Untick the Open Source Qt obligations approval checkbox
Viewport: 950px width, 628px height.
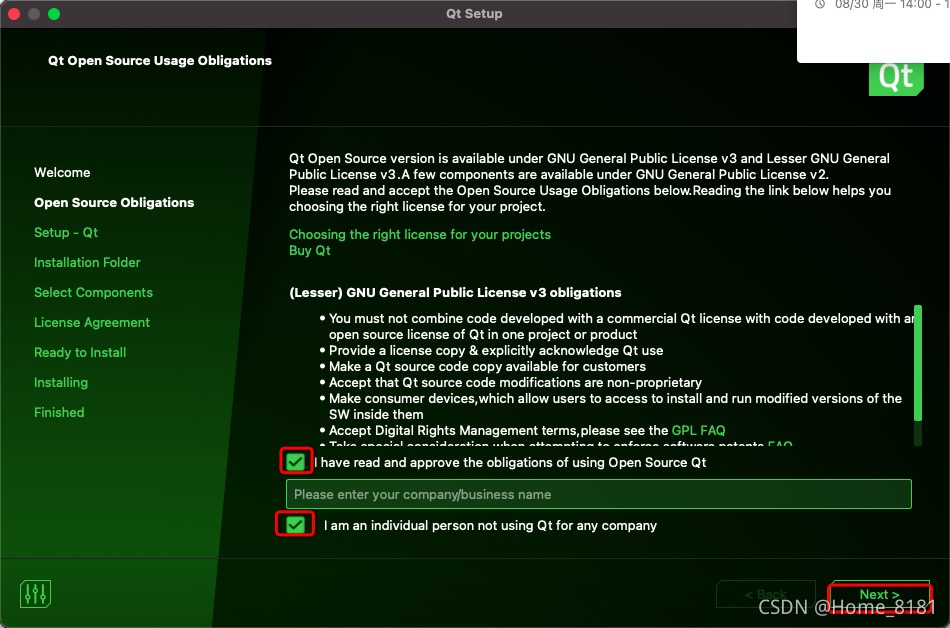point(296,462)
